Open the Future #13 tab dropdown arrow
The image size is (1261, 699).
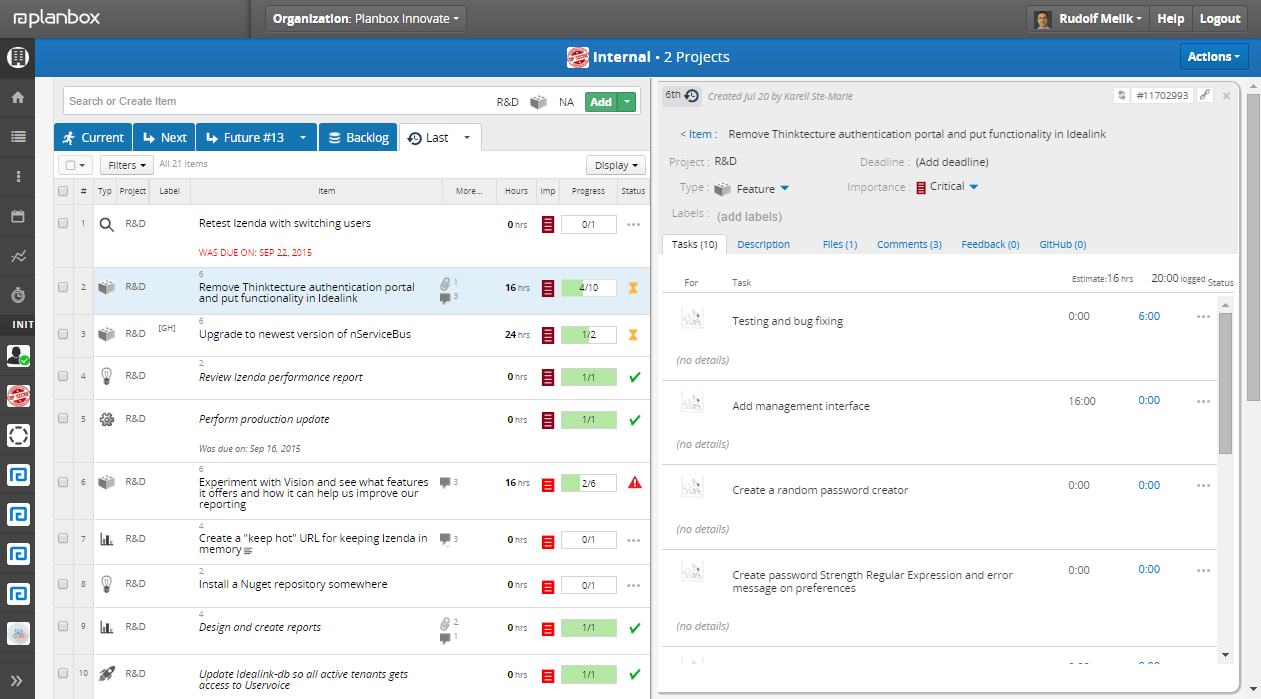[x=303, y=138]
